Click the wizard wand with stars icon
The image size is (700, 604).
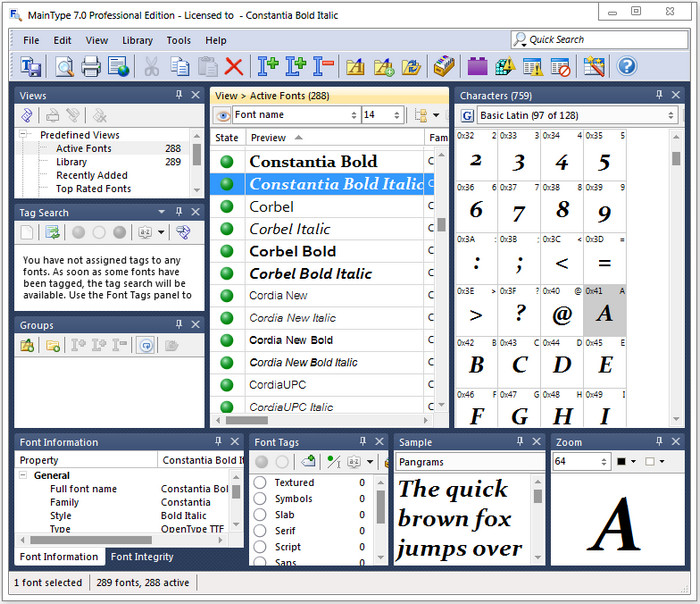click(x=594, y=67)
